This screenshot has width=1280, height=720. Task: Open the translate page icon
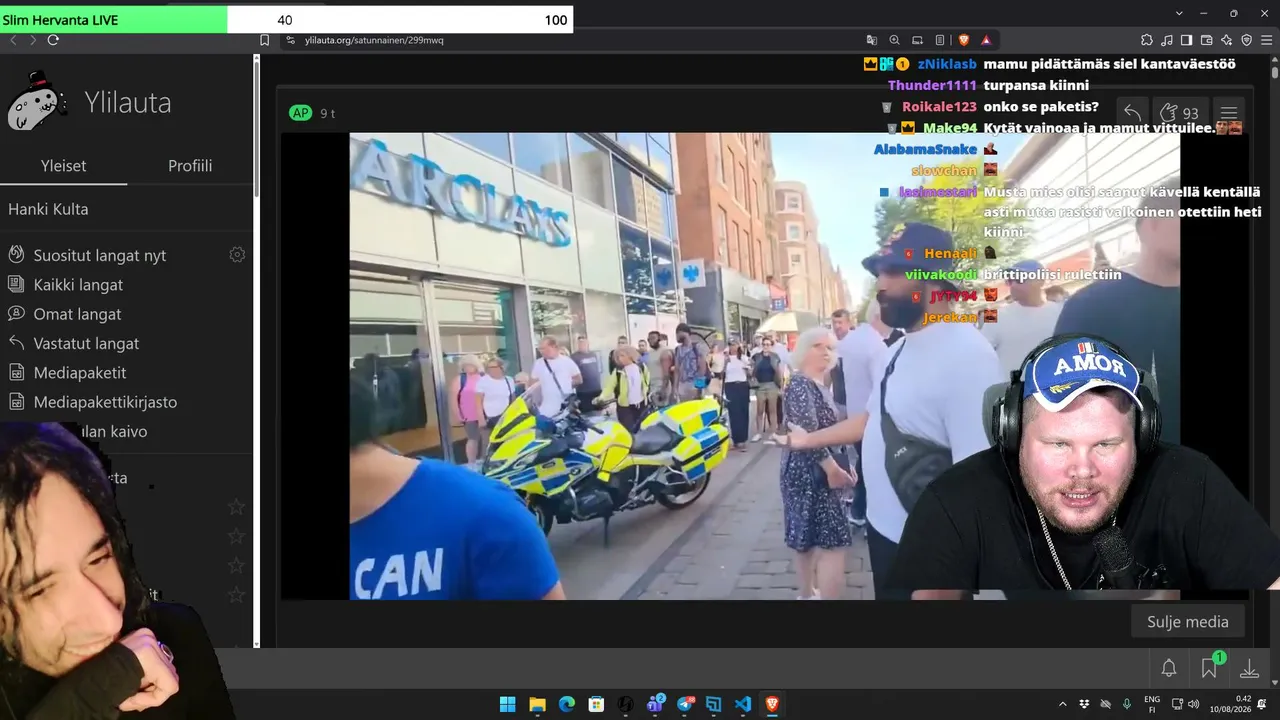(x=872, y=40)
